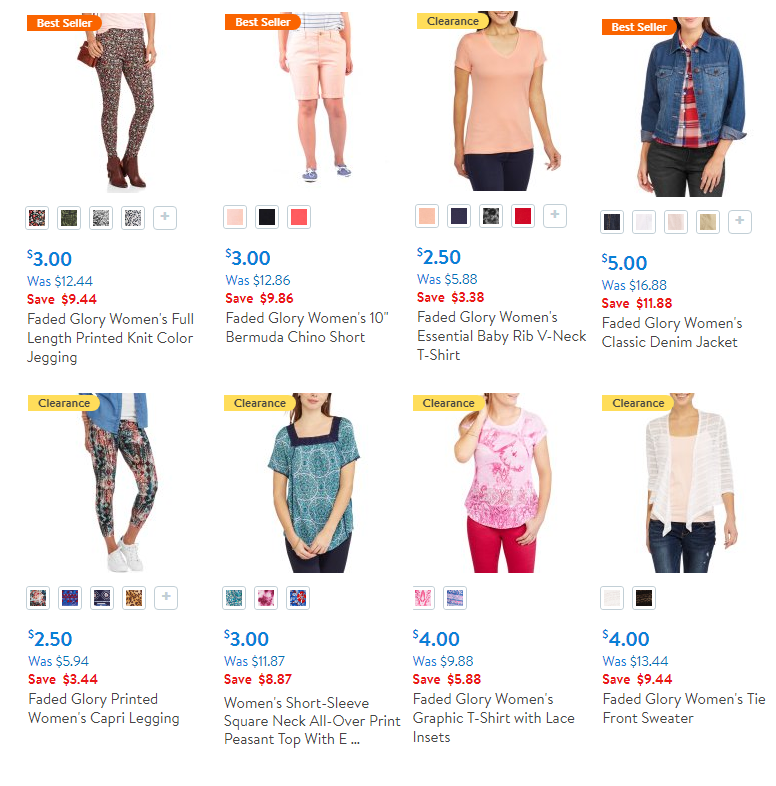Select pink floral swatch for Peasant Top

266,598
